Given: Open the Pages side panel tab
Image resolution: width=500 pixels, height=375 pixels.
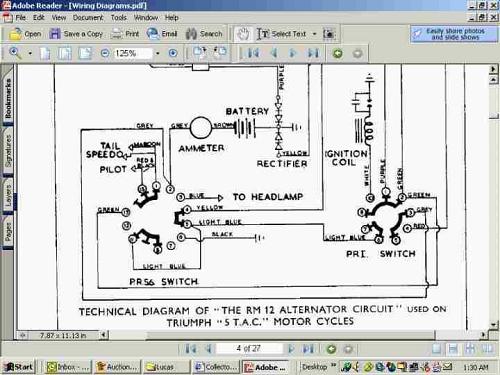Looking at the screenshot, I should click(8, 232).
